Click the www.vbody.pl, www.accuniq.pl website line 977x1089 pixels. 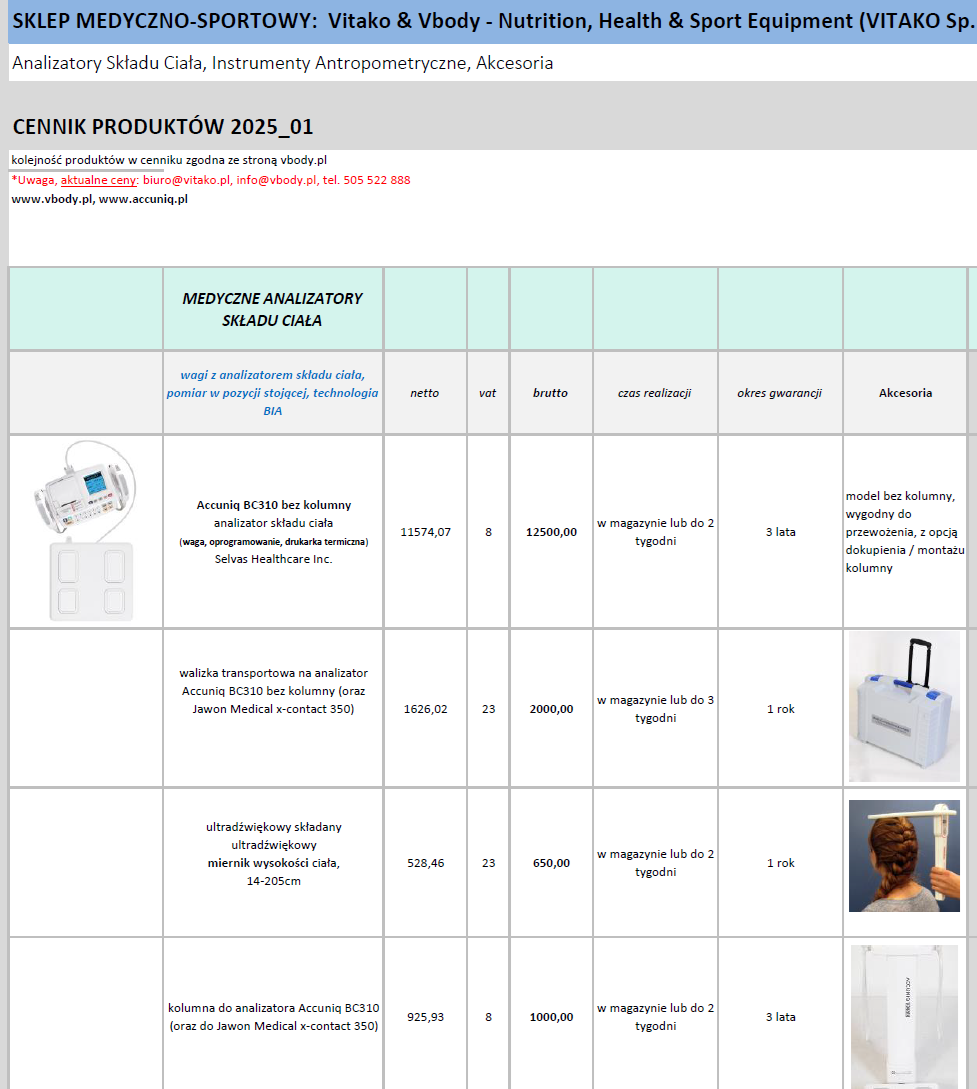99,199
